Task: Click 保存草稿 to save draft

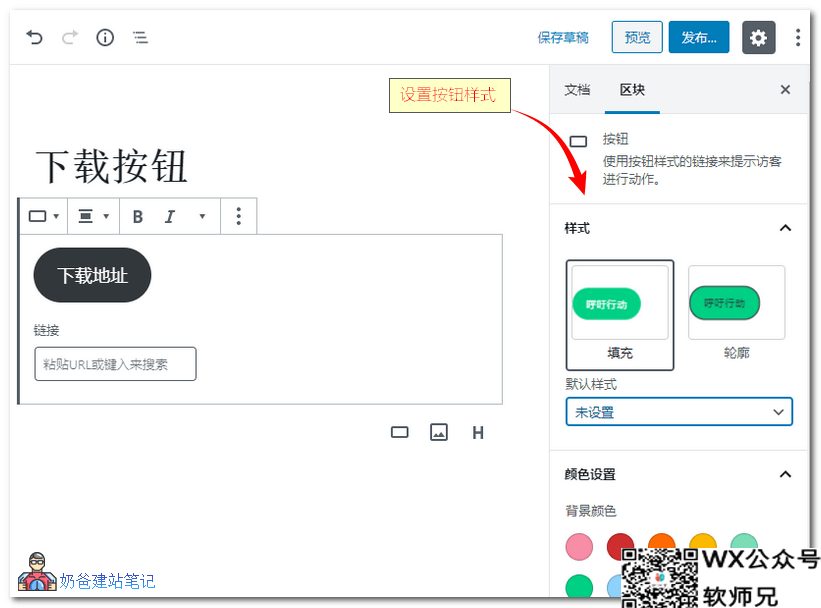Action: [x=563, y=38]
